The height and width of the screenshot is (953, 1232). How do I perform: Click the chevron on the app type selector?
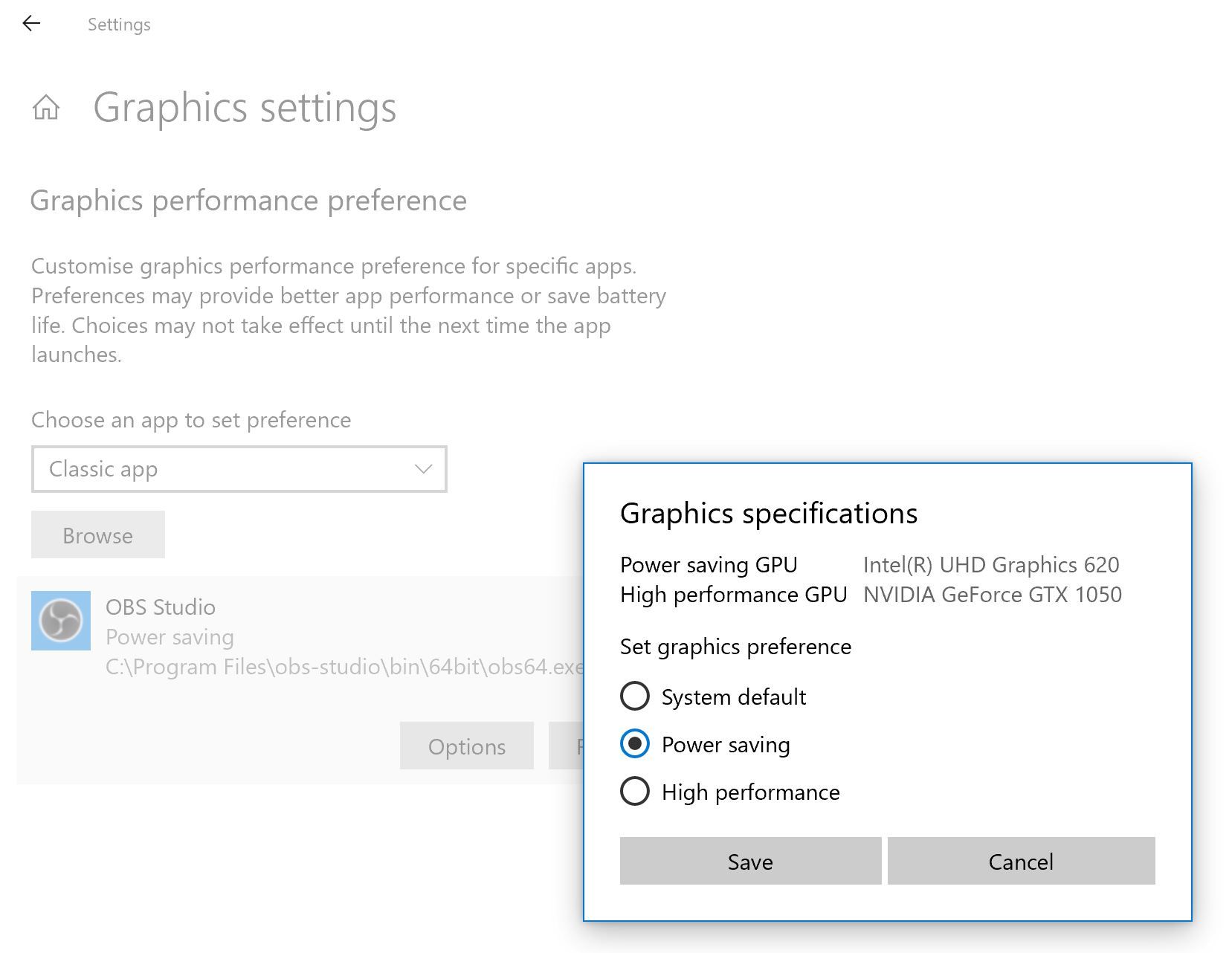point(422,469)
